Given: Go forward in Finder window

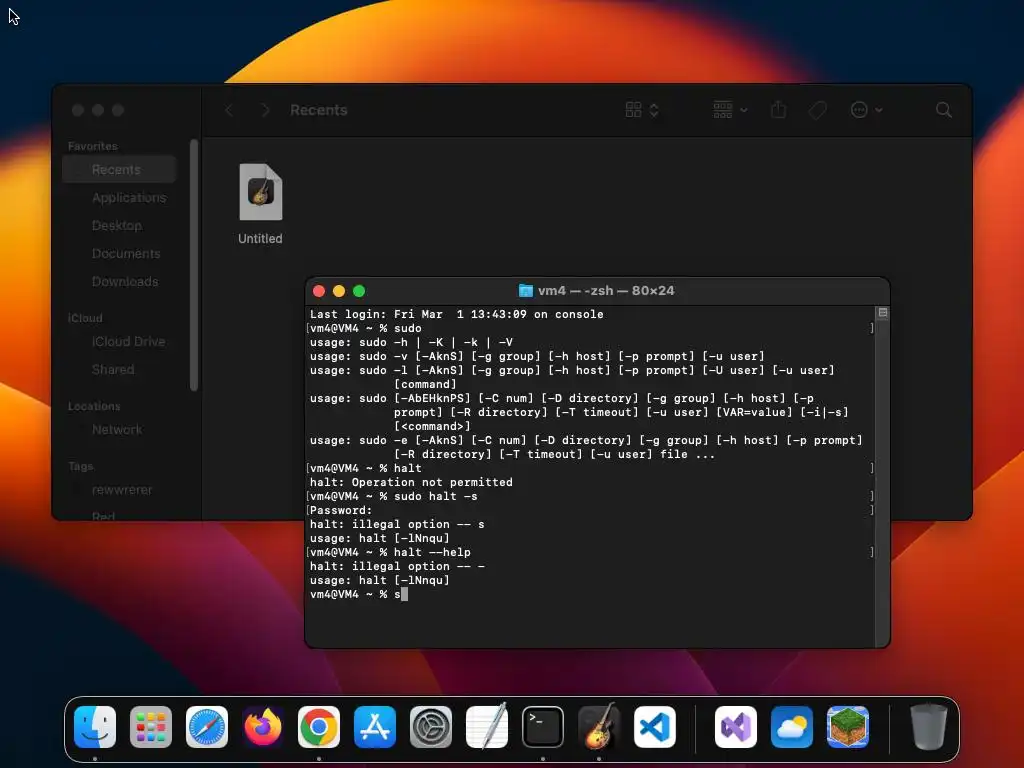Looking at the screenshot, I should (x=265, y=110).
